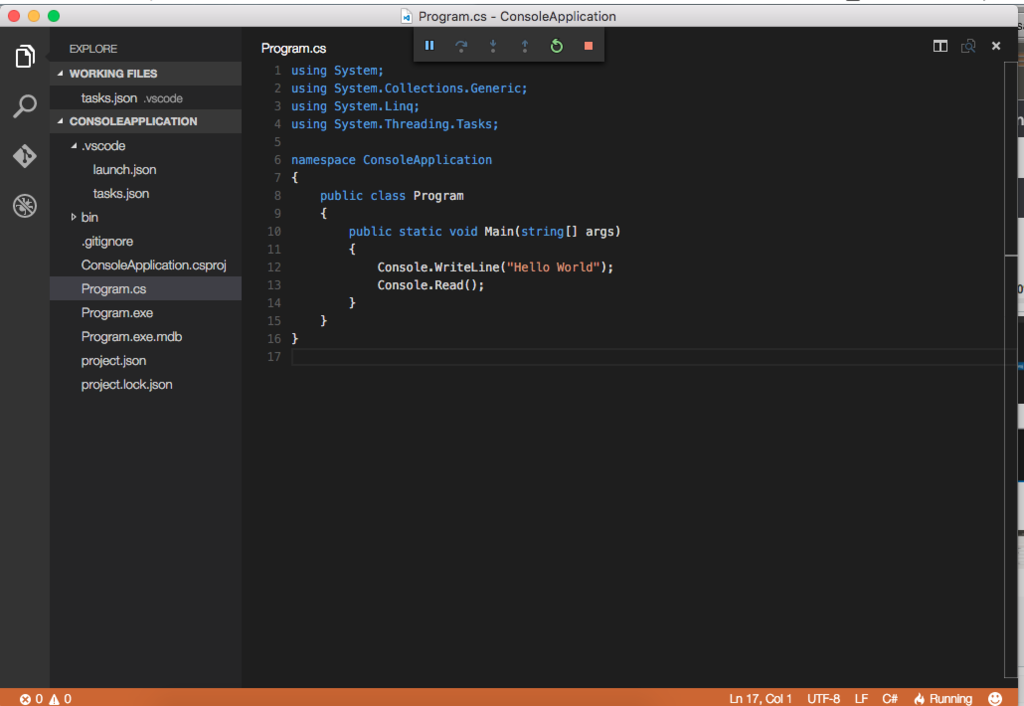Click the errors count icon in status bar
Image resolution: width=1024 pixels, height=706 pixels.
pos(31,699)
